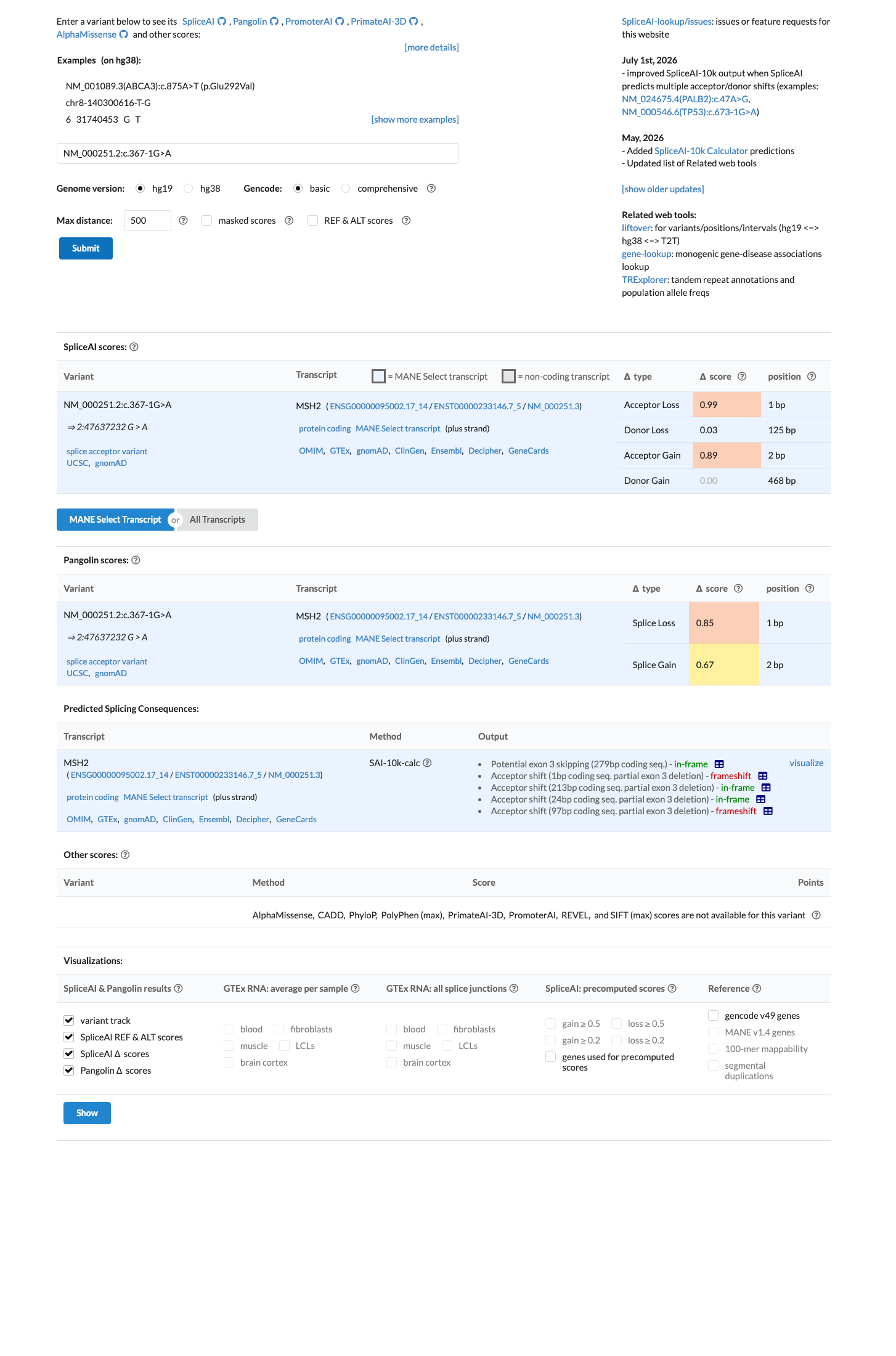896x1356 pixels.
Task: Open the liftover tool link
Action: click(636, 228)
